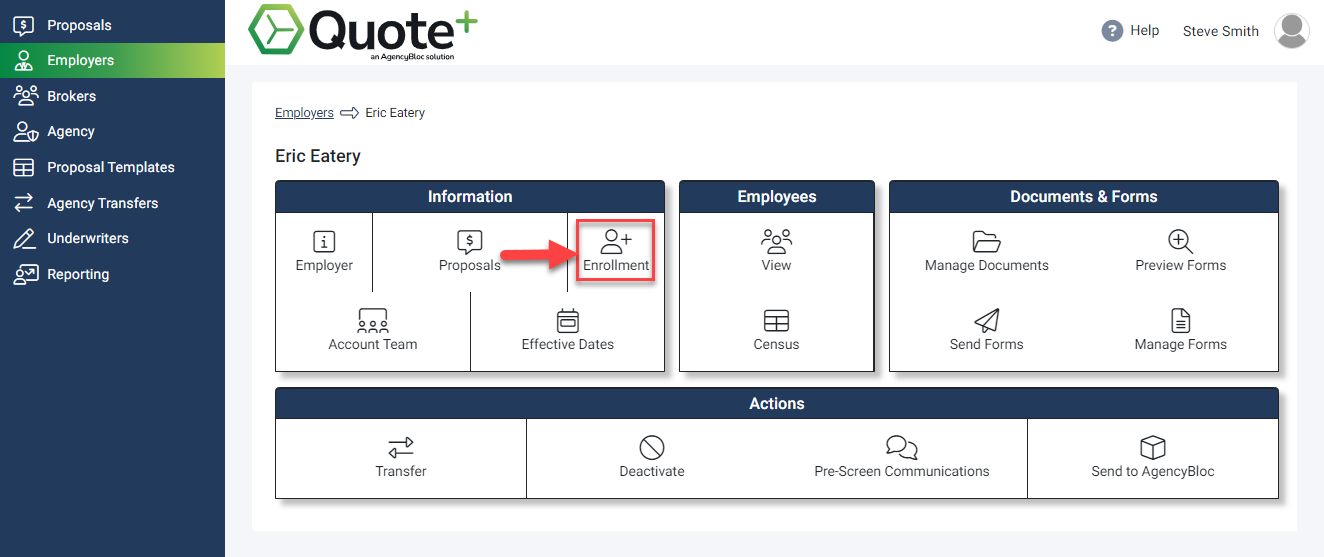Open the Employer information icon

point(324,241)
